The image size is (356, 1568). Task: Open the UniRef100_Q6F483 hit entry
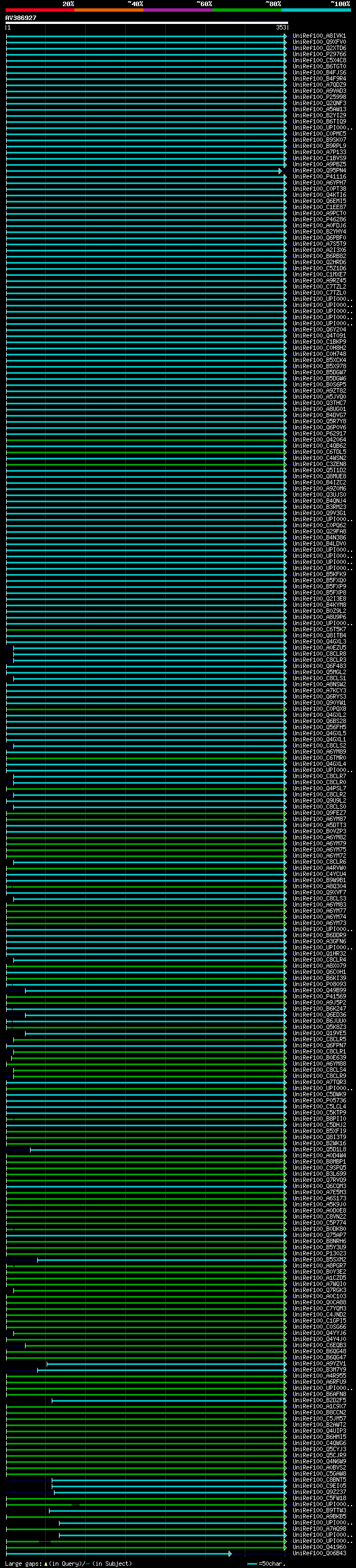point(319,666)
